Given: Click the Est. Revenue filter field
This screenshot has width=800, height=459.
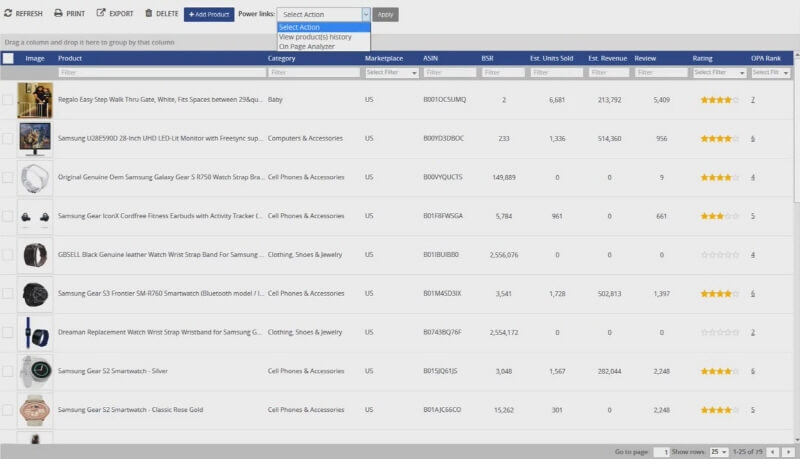Looking at the screenshot, I should point(609,73).
